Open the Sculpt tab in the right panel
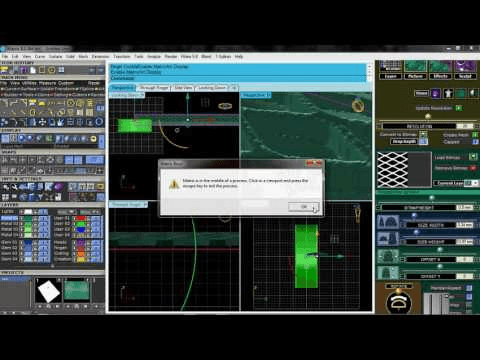This screenshot has height=360, width=480. (x=465, y=76)
